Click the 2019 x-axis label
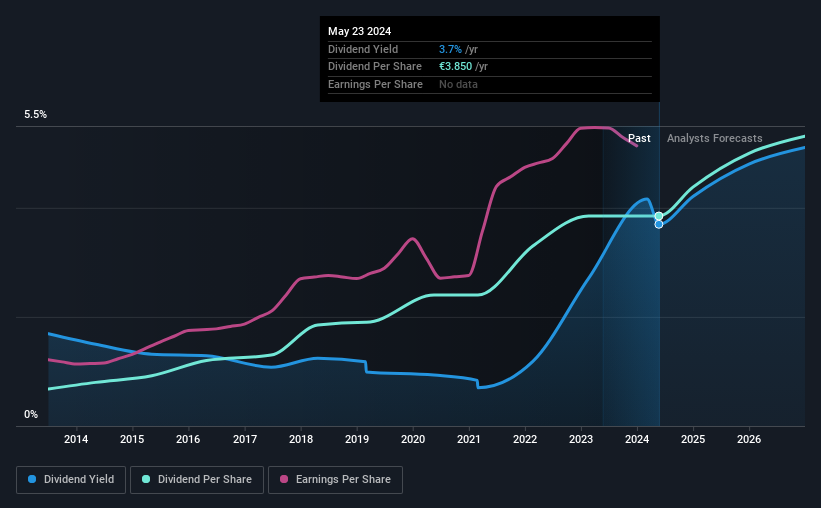821x508 pixels. (357, 439)
